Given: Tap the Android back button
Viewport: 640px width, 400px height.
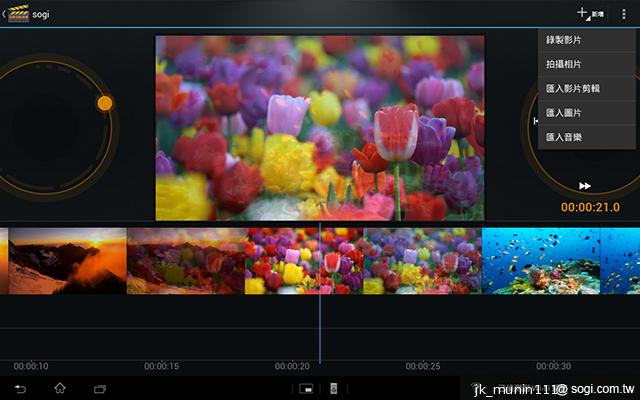Looking at the screenshot, I should [20, 389].
